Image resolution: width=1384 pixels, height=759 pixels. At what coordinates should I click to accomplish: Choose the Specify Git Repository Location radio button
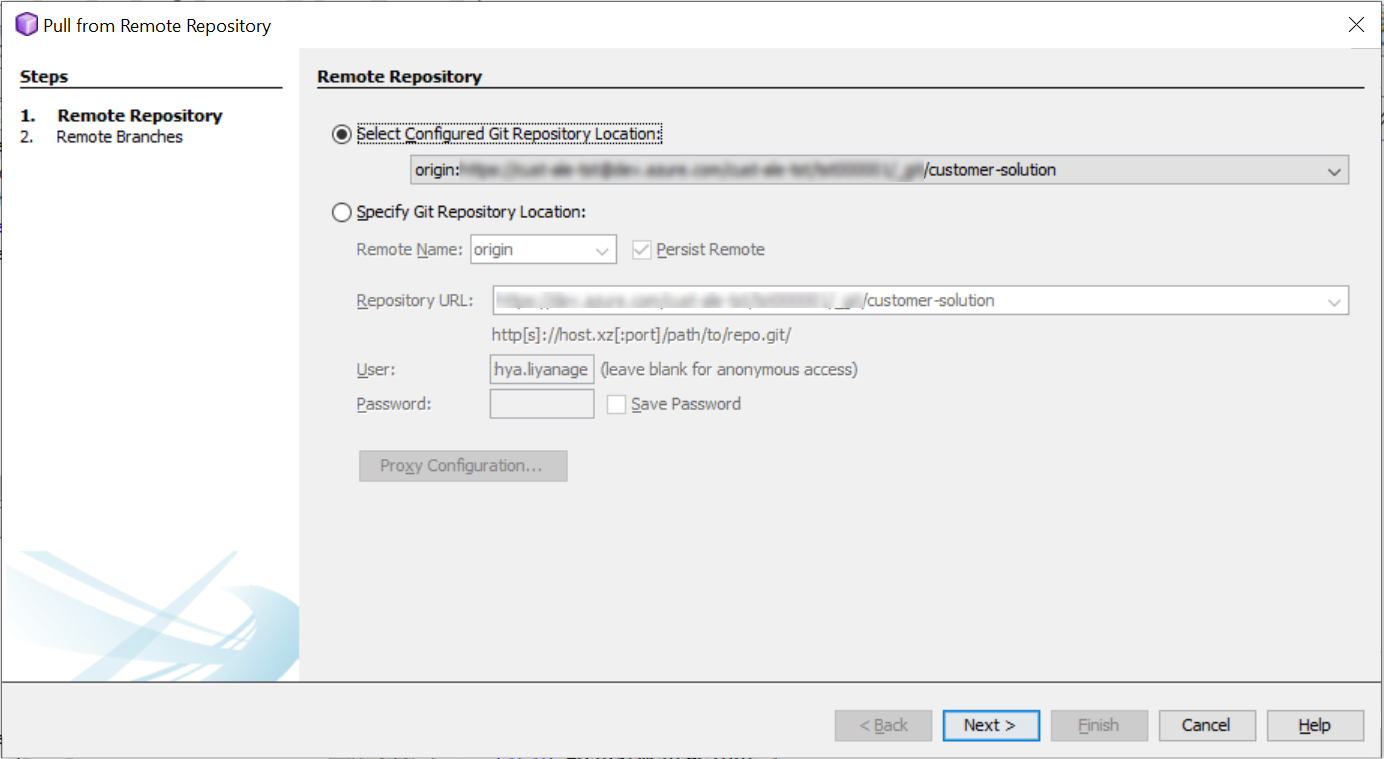point(342,212)
